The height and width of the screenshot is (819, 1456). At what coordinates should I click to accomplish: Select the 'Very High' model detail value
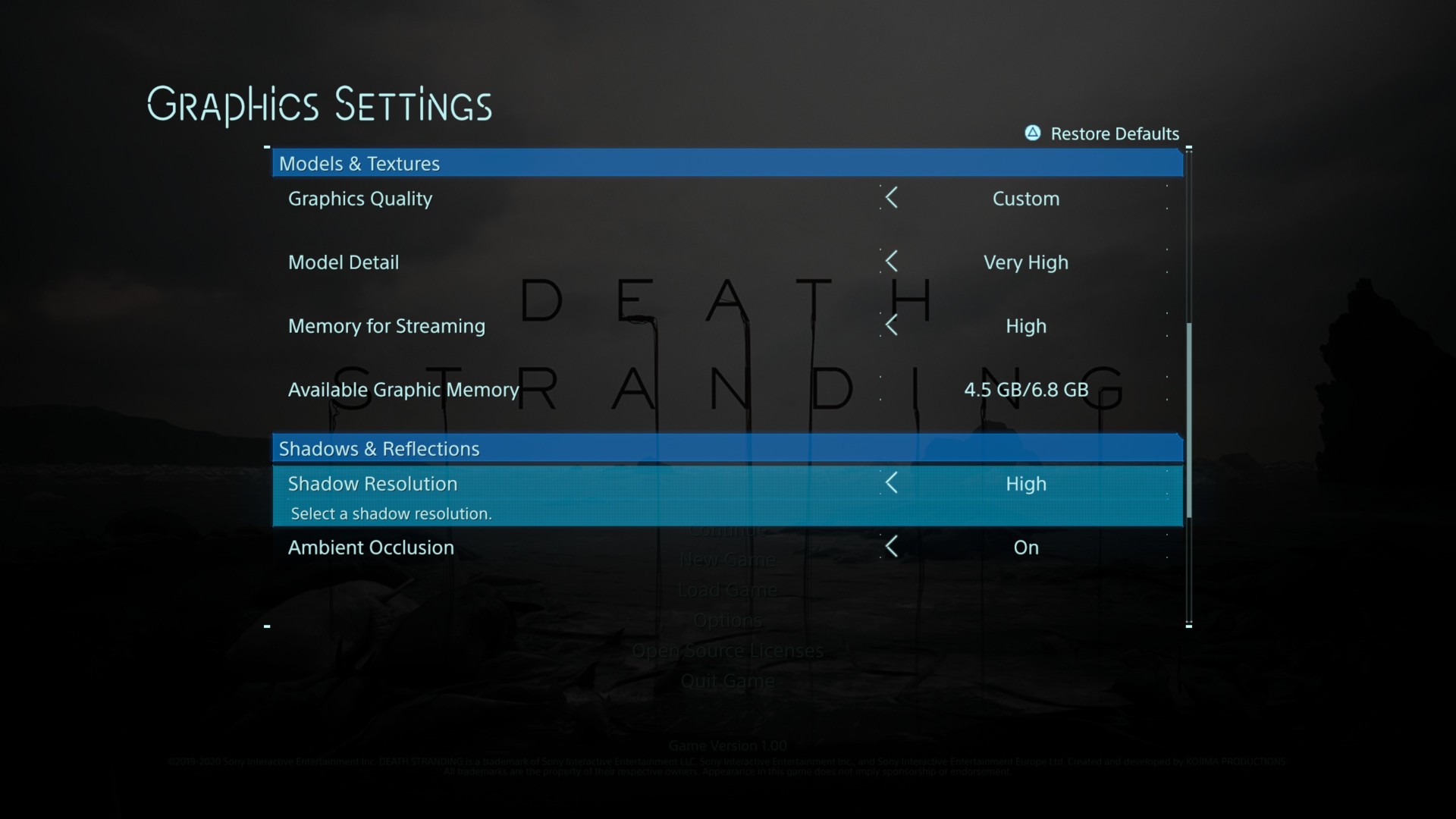pos(1025,262)
